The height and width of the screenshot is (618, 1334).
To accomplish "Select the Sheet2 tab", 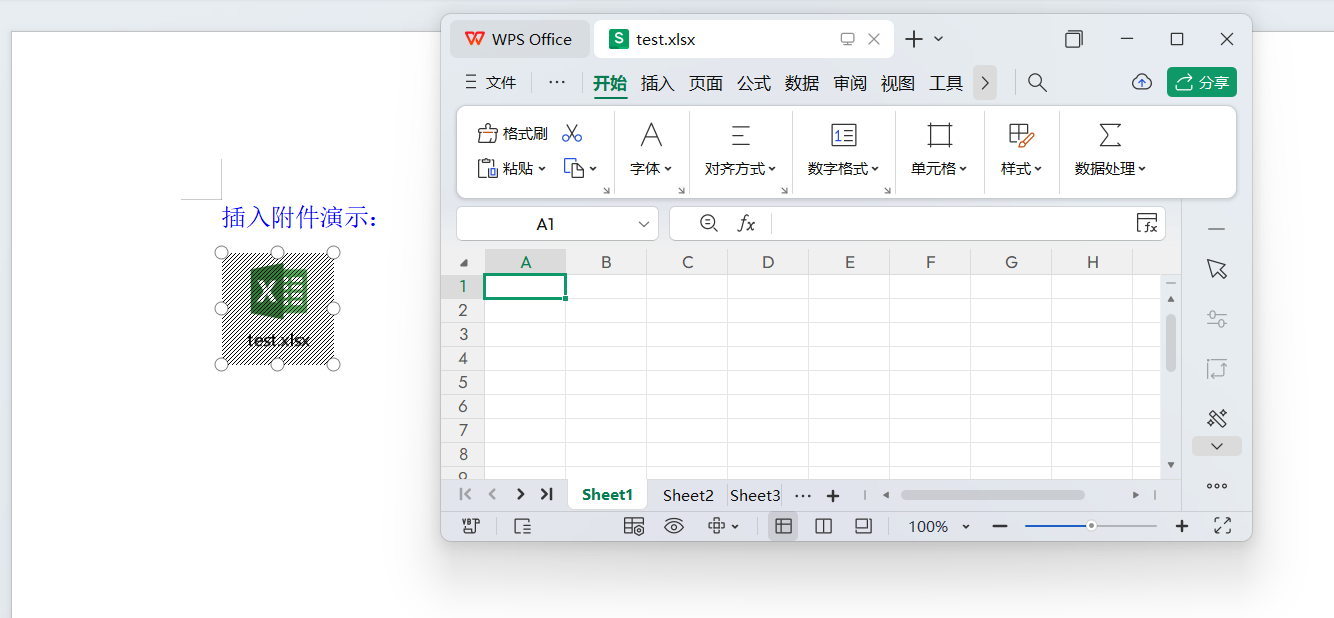I will click(688, 495).
